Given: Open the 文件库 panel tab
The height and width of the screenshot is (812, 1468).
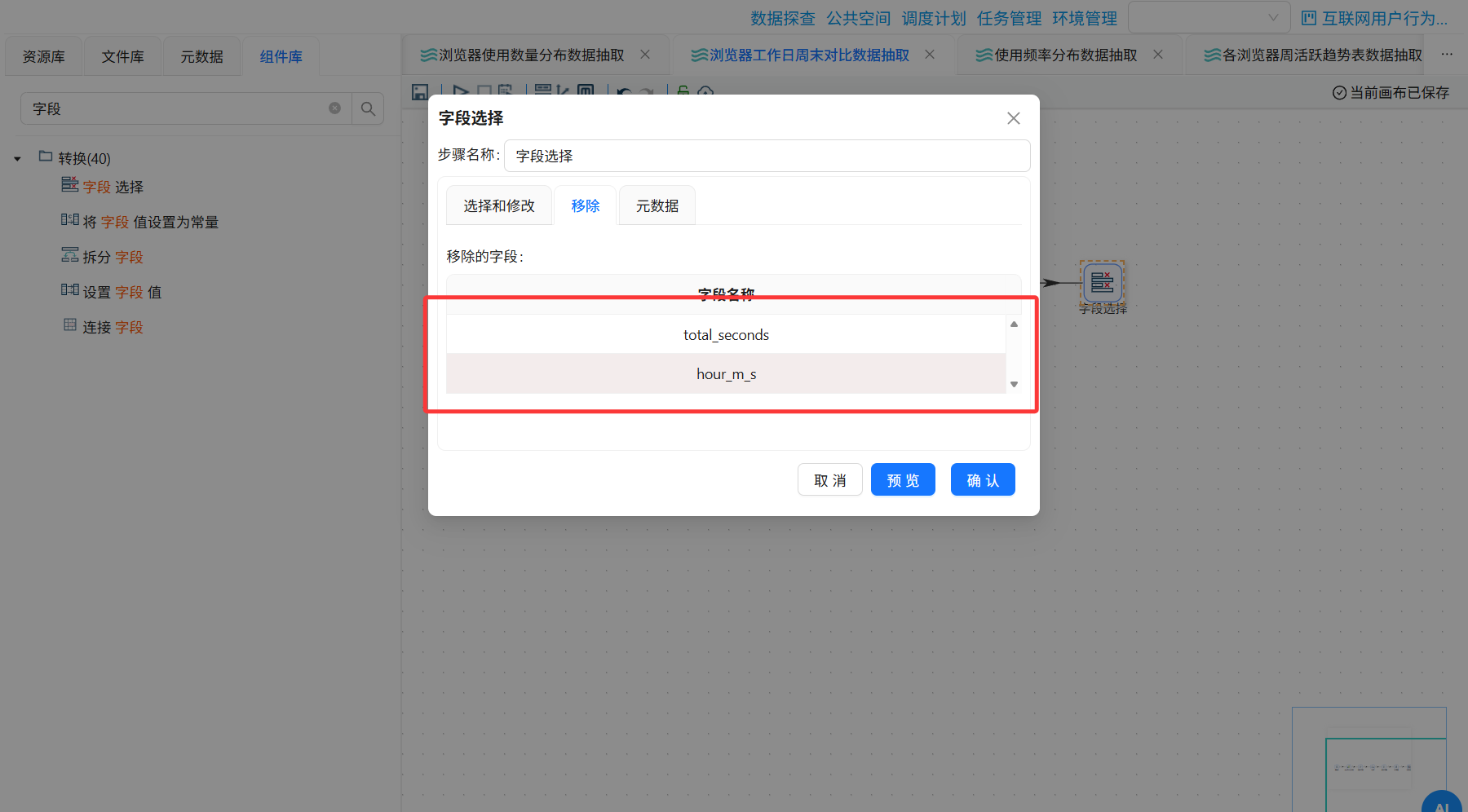Looking at the screenshot, I should (122, 56).
